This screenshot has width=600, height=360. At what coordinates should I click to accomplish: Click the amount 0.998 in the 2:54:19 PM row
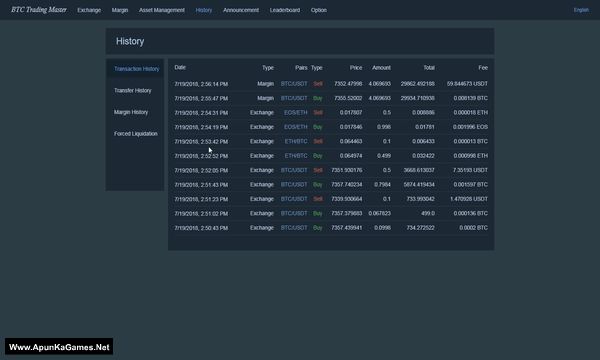(x=384, y=127)
